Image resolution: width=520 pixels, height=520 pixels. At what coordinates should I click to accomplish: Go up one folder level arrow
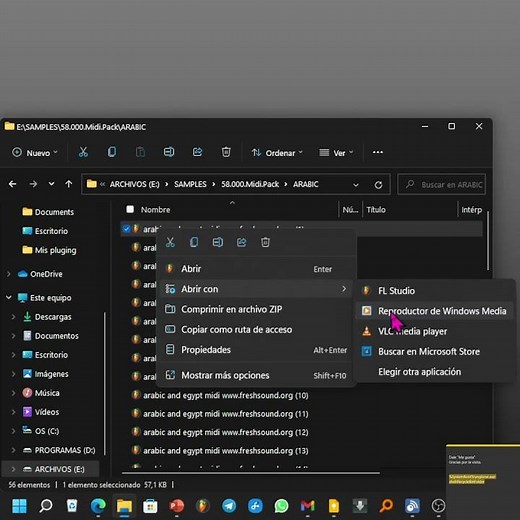[69, 184]
